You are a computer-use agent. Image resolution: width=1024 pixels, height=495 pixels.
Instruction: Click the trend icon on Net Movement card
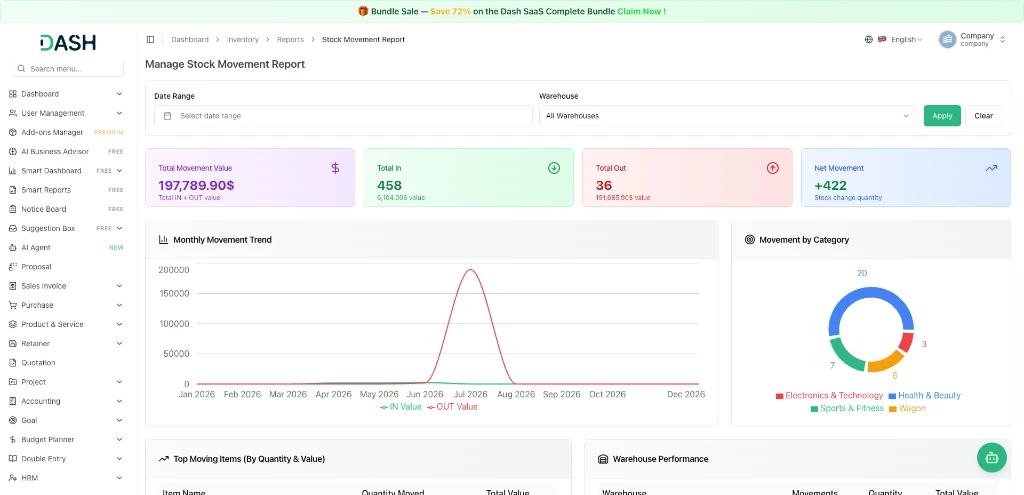991,168
